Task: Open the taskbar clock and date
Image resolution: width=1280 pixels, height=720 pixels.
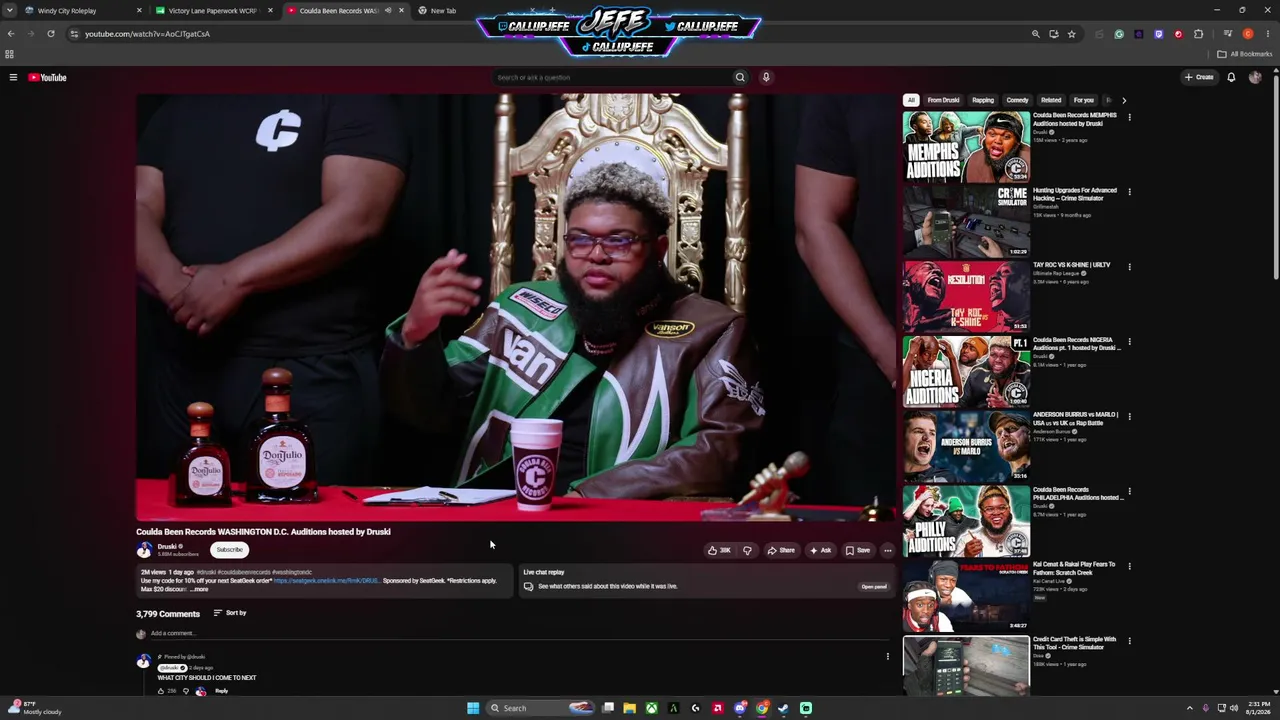Action: (x=1259, y=708)
